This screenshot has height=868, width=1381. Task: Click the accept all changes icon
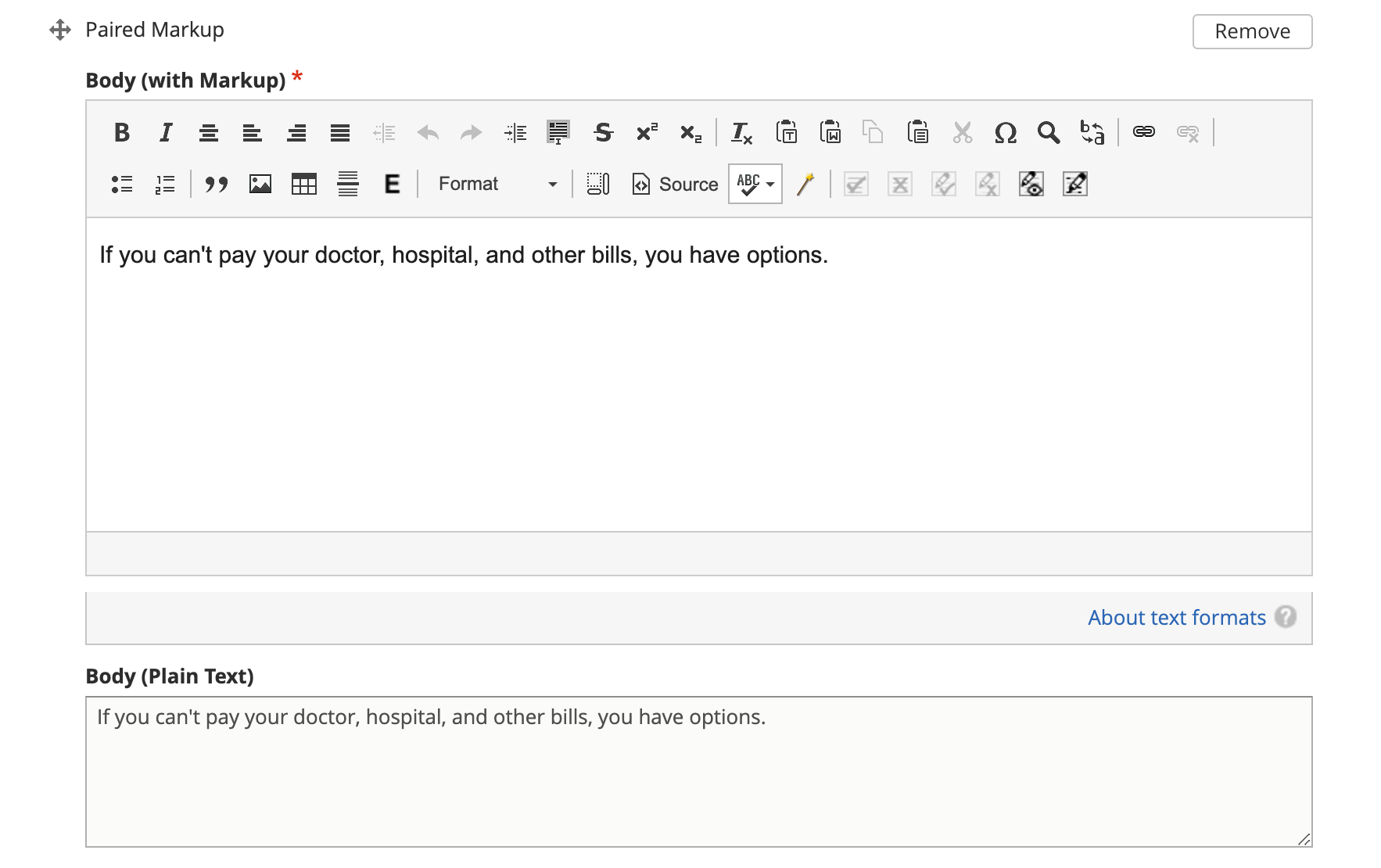pyautogui.click(x=944, y=184)
